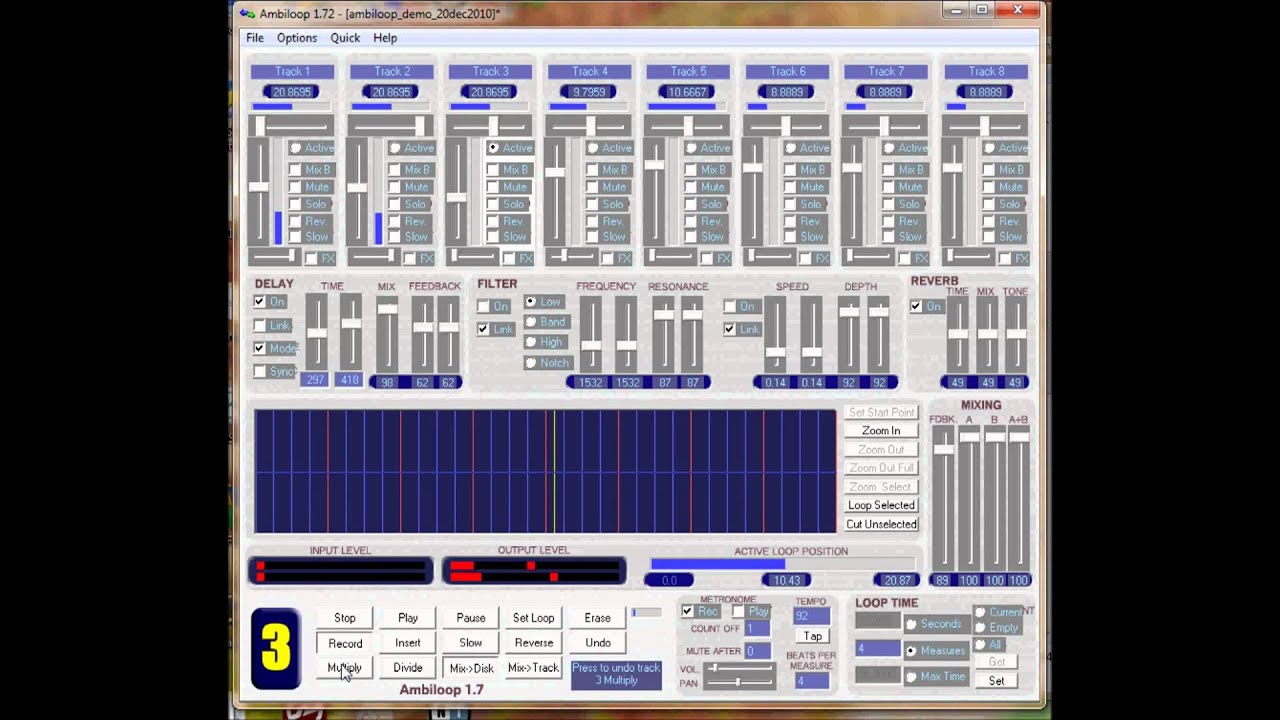
Task: Select the Track 5 header button
Action: [x=688, y=72]
